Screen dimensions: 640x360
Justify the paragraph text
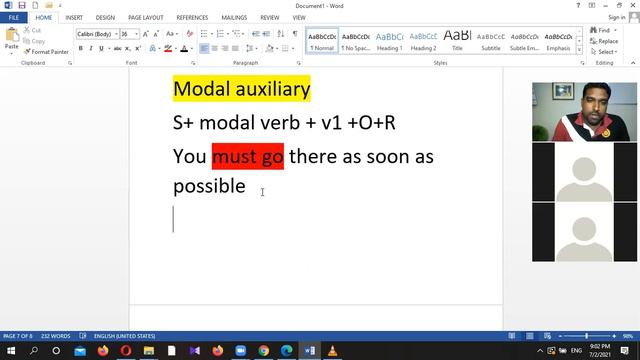(x=235, y=49)
